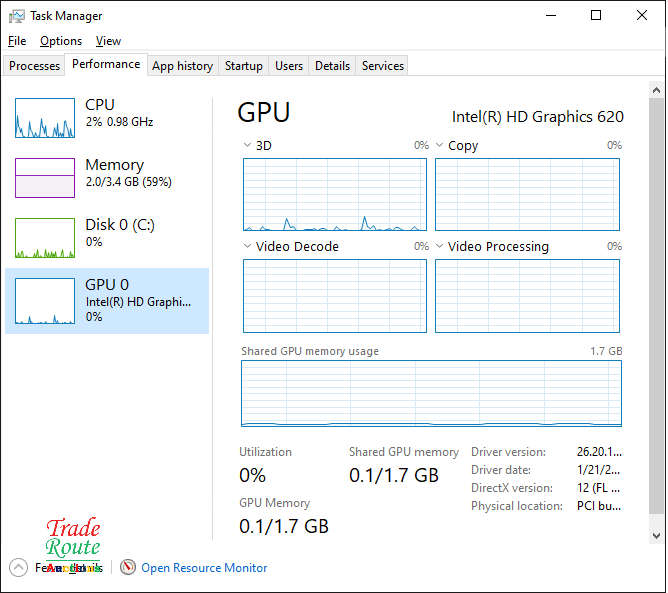The width and height of the screenshot is (668, 593).
Task: Click the Task Manager icon in title bar
Action: pos(17,16)
